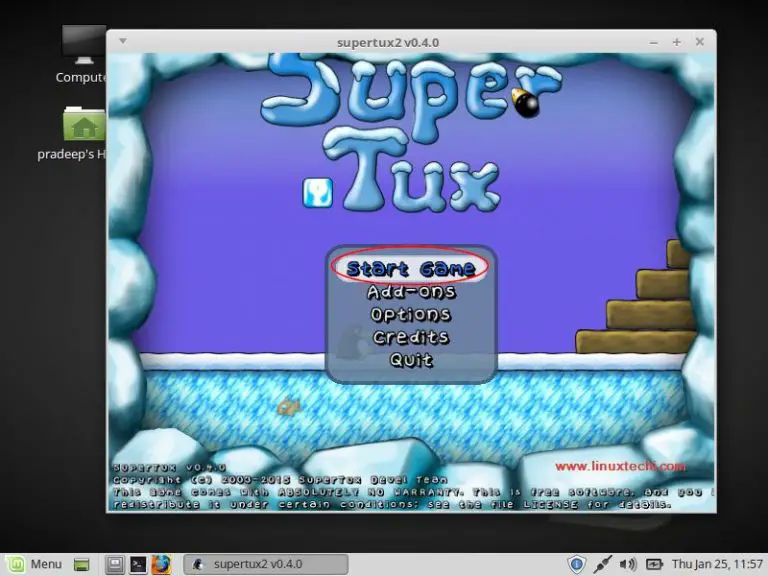Select the supertux2 v0.4.0 taskbar entry
This screenshot has width=768, height=576.
tap(266, 564)
